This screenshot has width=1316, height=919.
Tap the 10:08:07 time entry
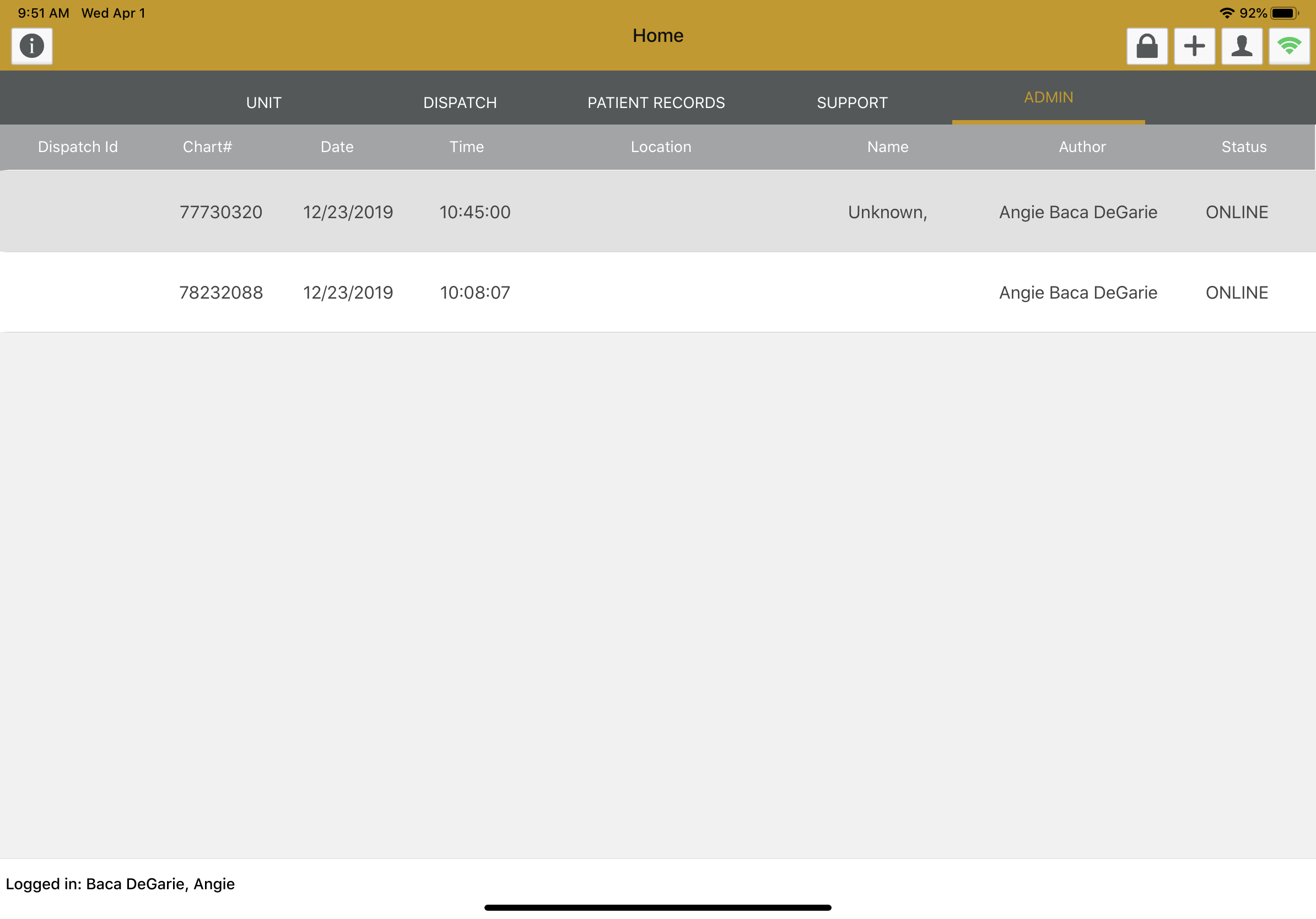(x=474, y=293)
